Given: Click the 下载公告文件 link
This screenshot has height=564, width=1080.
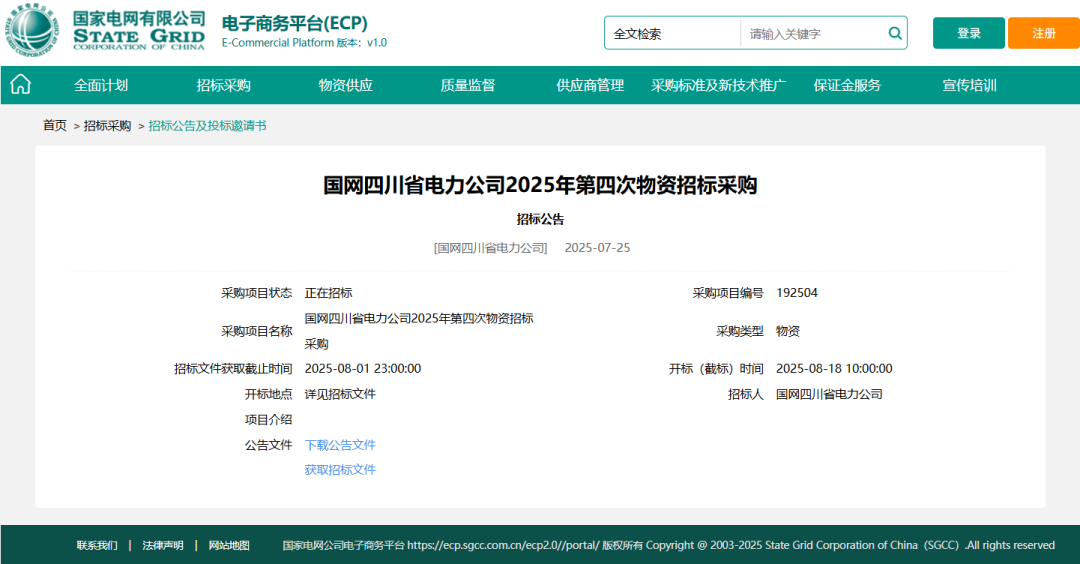Looking at the screenshot, I should [x=340, y=445].
